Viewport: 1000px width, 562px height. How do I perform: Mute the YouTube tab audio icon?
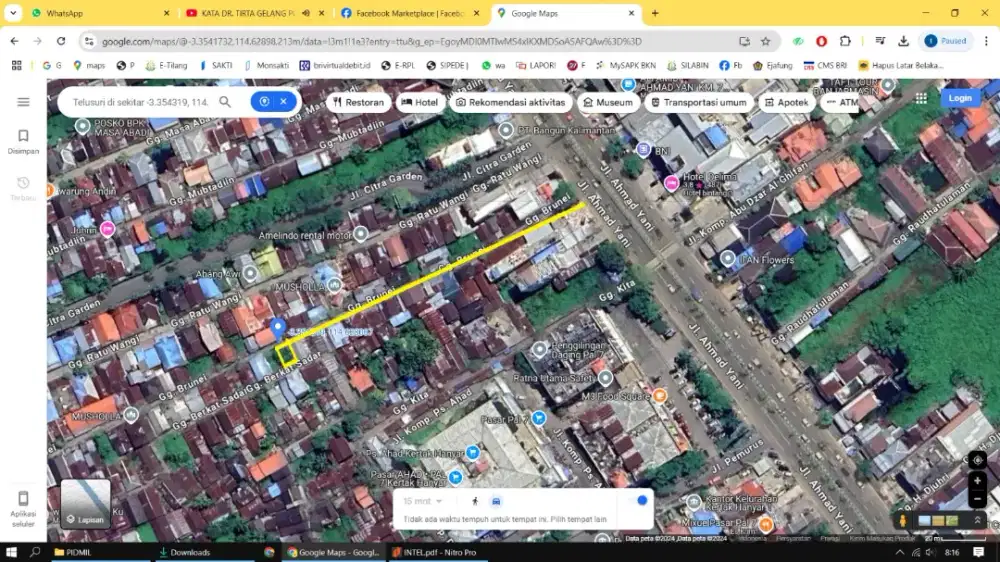coord(306,13)
